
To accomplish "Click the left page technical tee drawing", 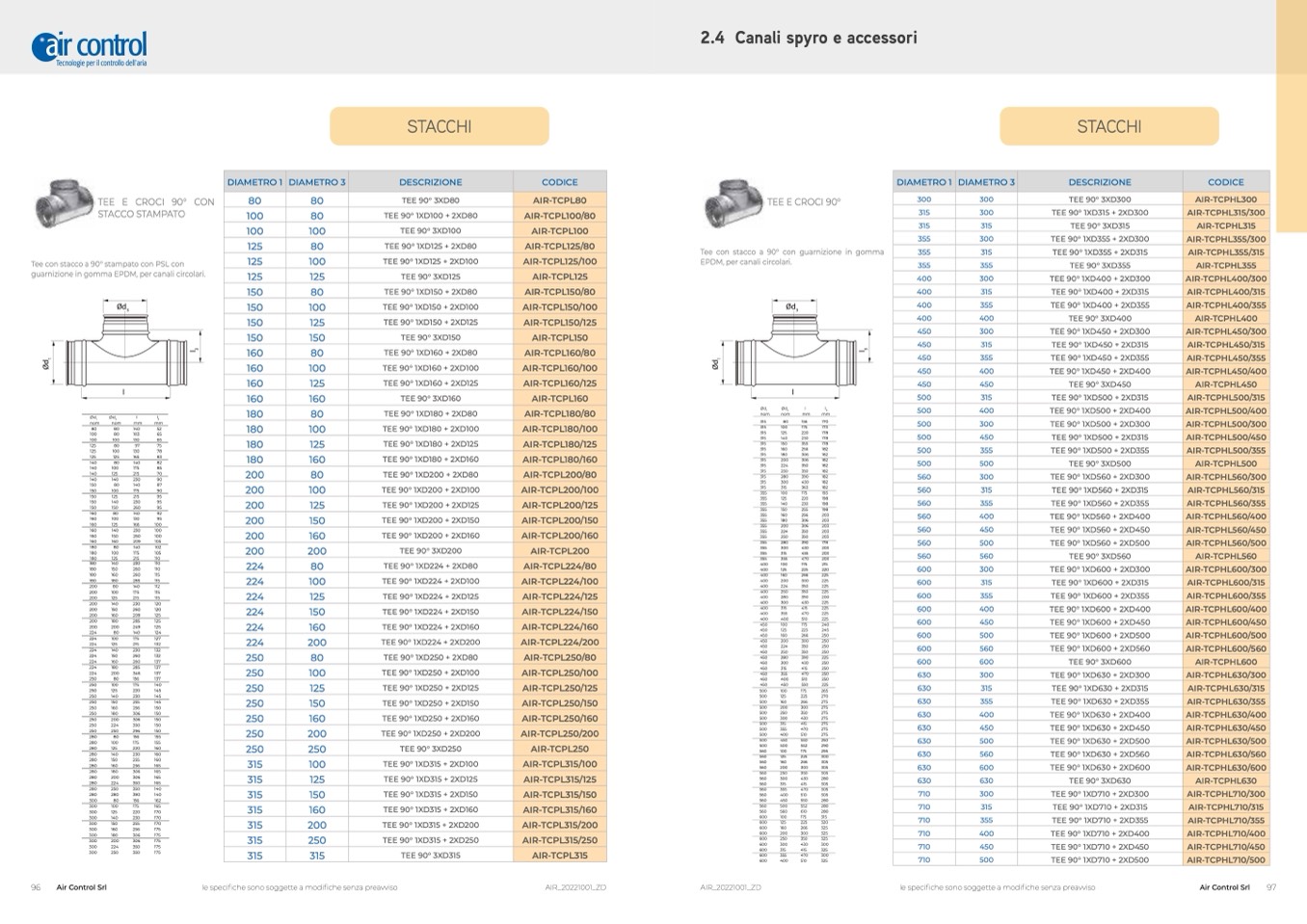I will point(122,351).
